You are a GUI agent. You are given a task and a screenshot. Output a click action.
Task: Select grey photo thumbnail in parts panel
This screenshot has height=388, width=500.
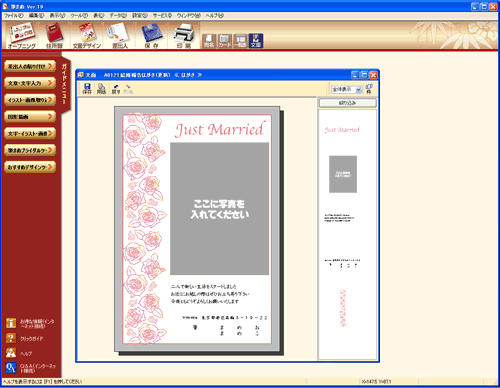coord(343,174)
